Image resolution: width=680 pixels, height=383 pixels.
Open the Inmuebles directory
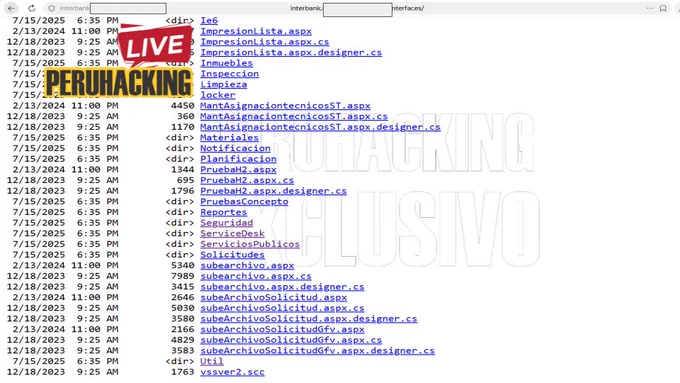(226, 63)
